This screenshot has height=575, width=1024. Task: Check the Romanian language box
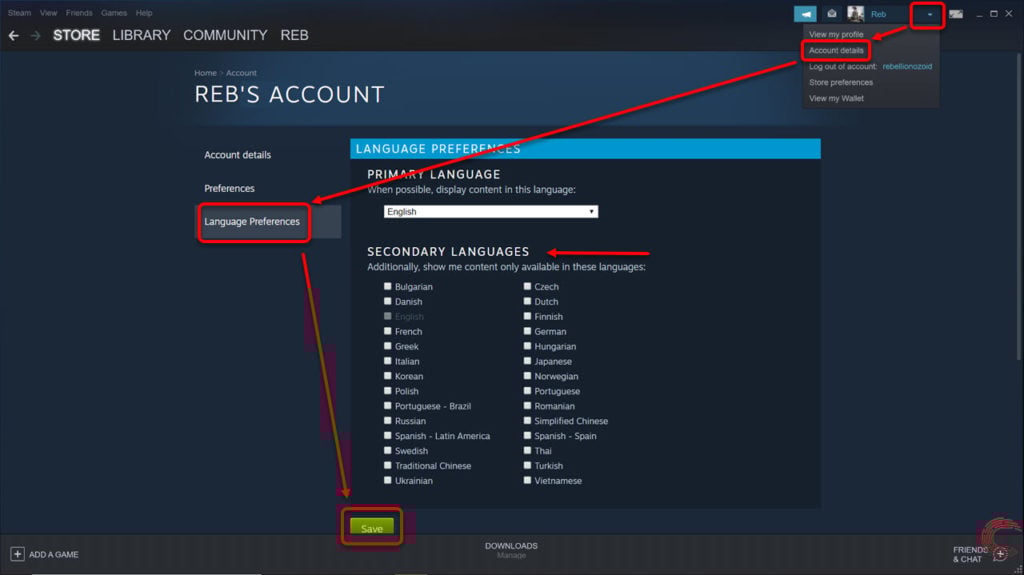click(527, 406)
